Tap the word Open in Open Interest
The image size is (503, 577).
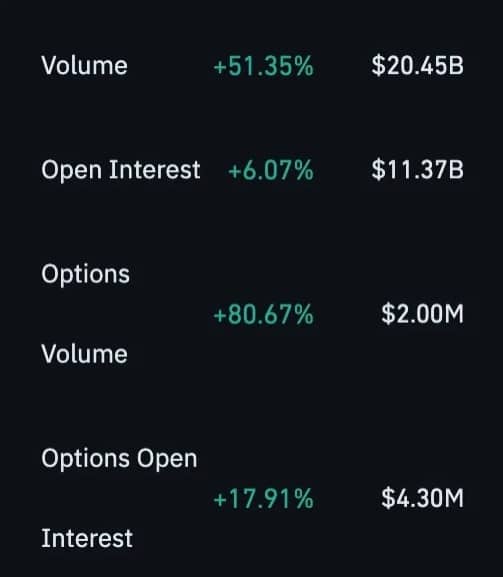click(71, 171)
